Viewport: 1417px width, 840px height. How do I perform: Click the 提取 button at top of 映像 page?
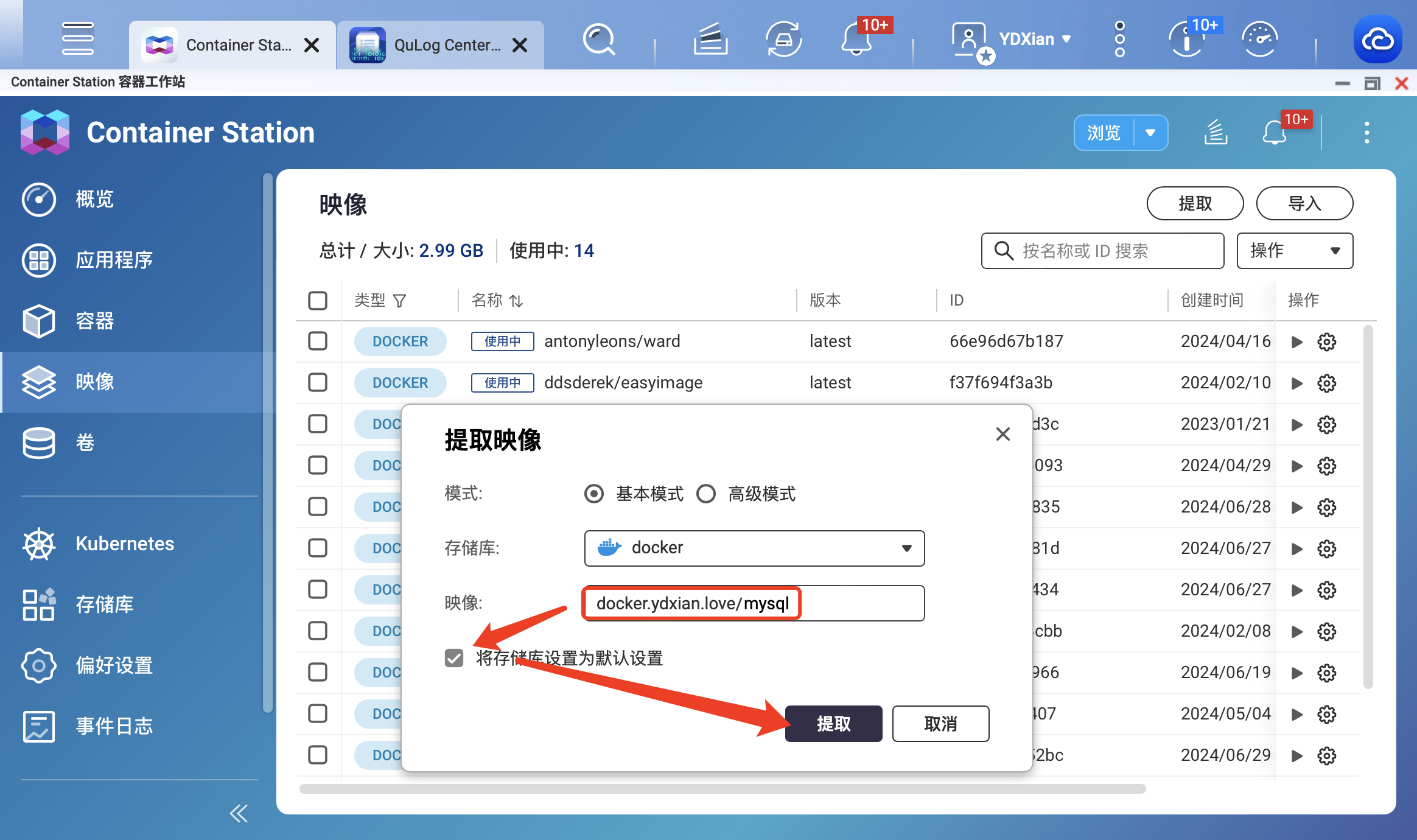click(x=1195, y=203)
